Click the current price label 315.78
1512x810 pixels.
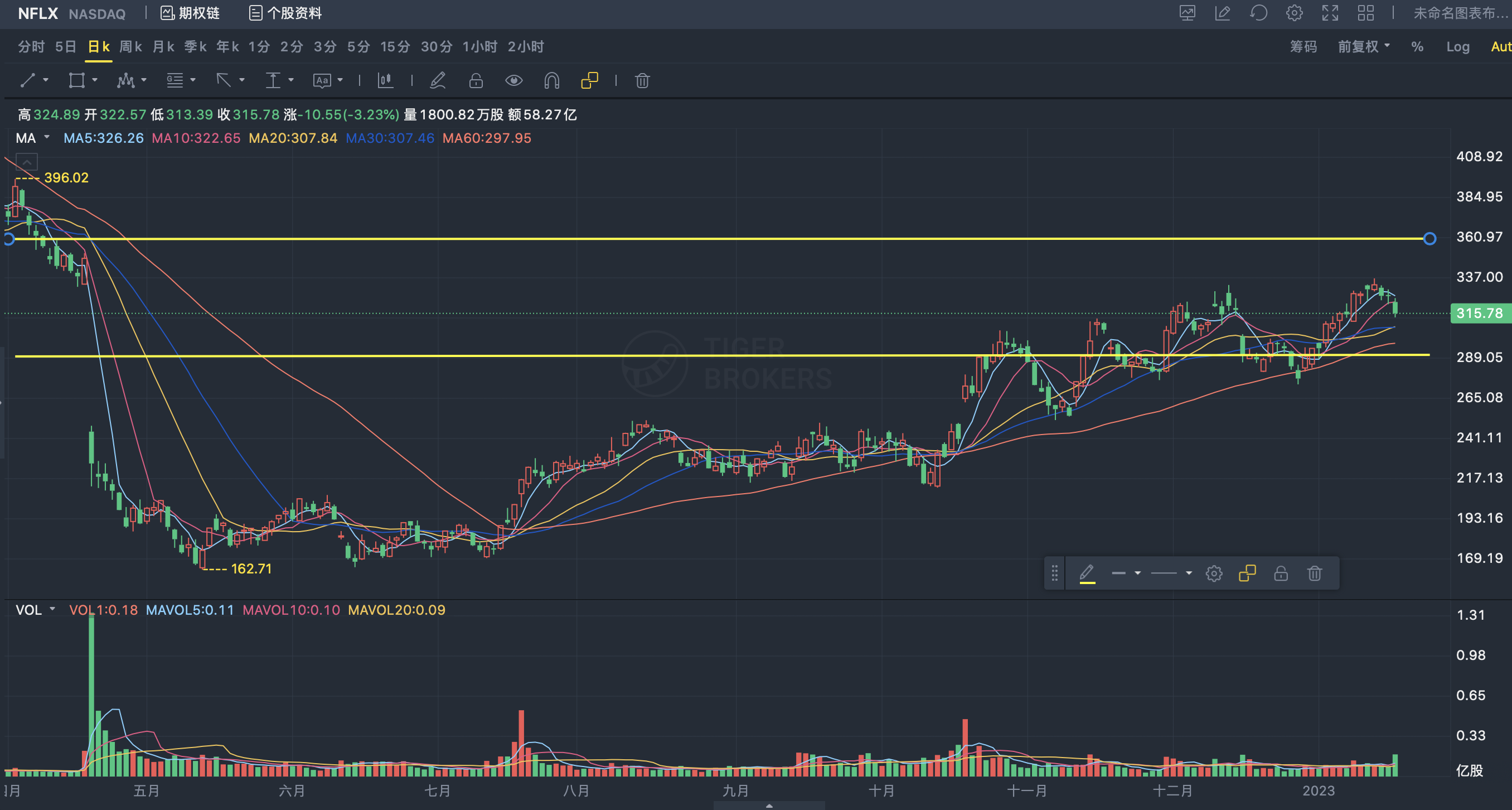point(1479,313)
